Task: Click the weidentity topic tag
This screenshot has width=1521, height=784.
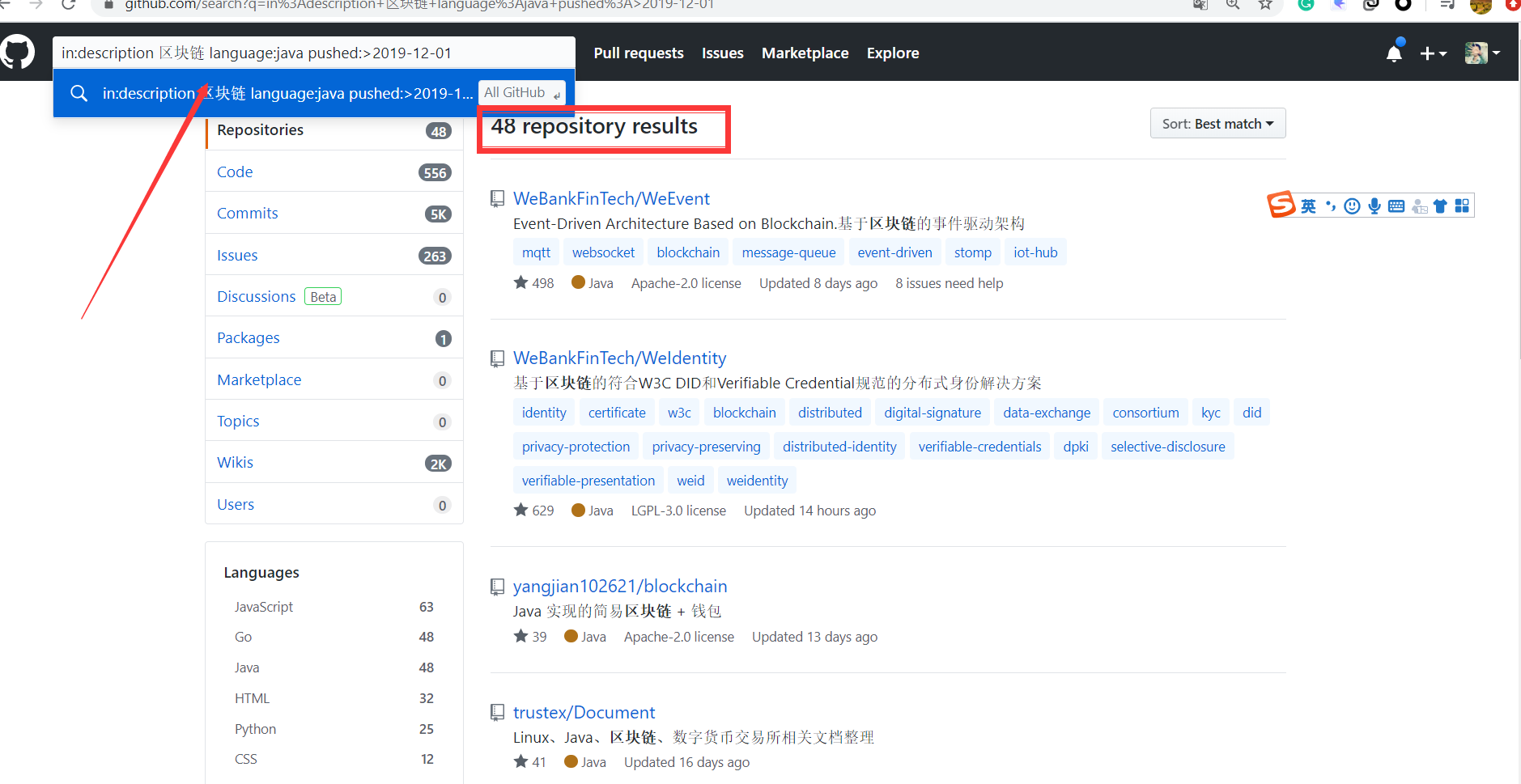Action: 757,481
